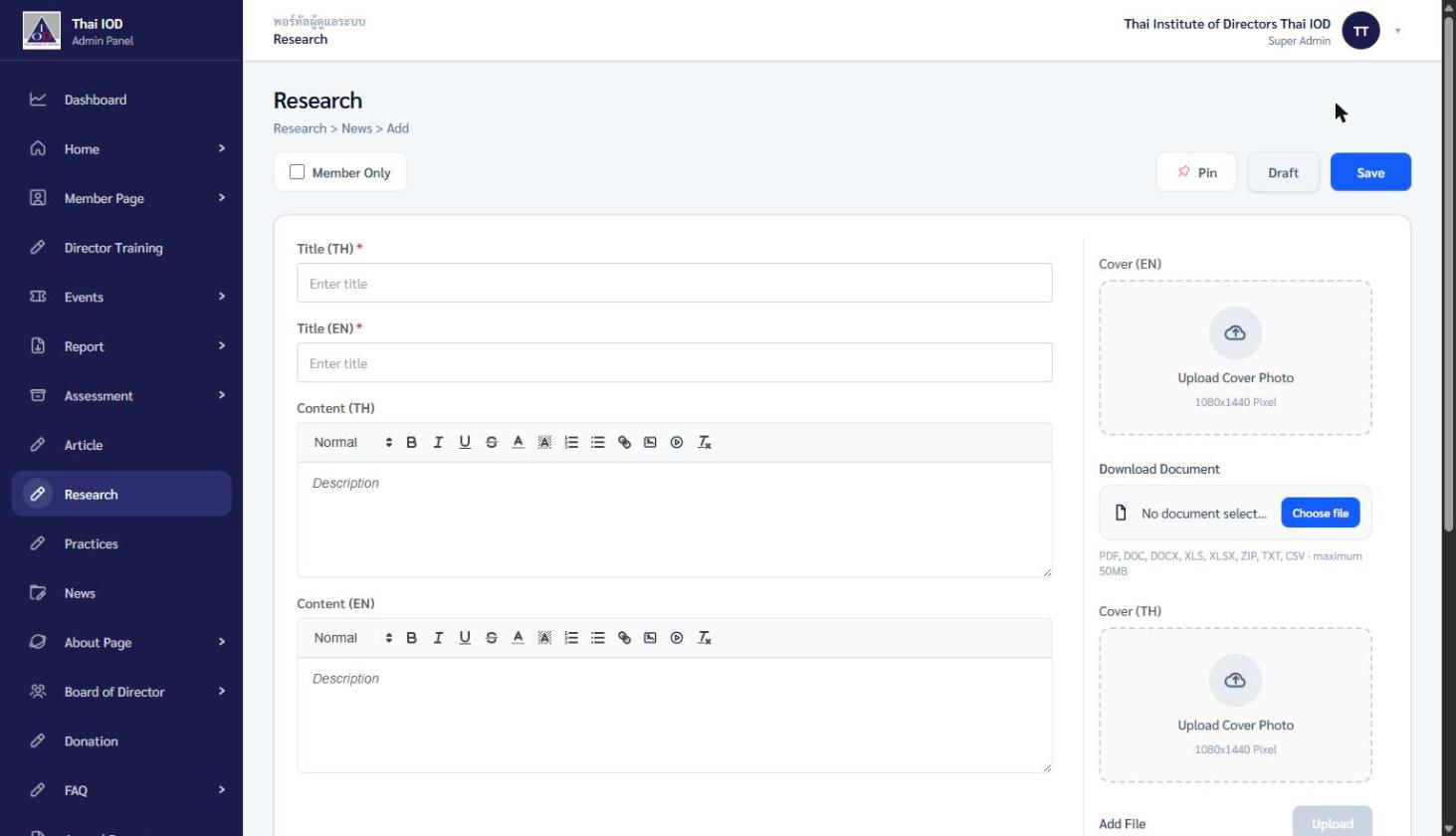The height and width of the screenshot is (836, 1456).
Task: Click the Research breadcrumb link
Action: point(300,128)
